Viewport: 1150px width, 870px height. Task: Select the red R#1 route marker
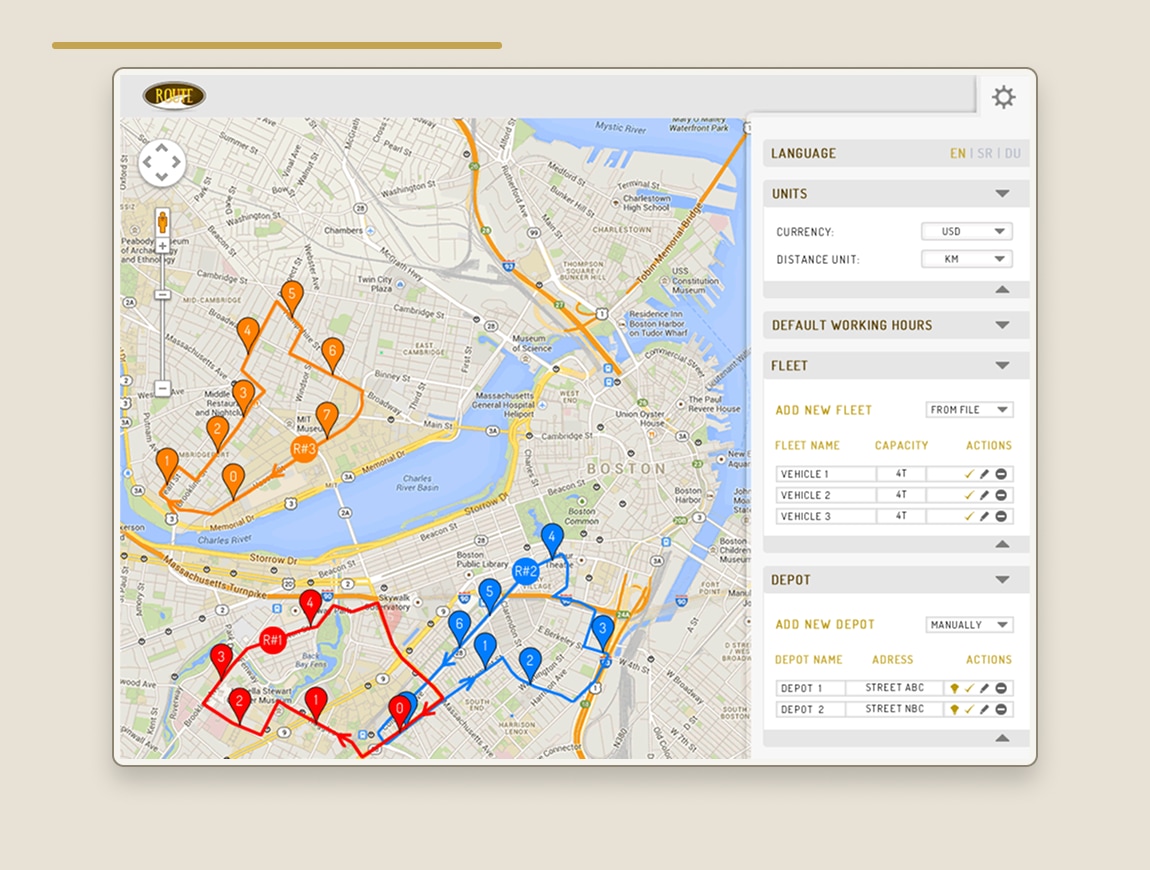click(273, 640)
